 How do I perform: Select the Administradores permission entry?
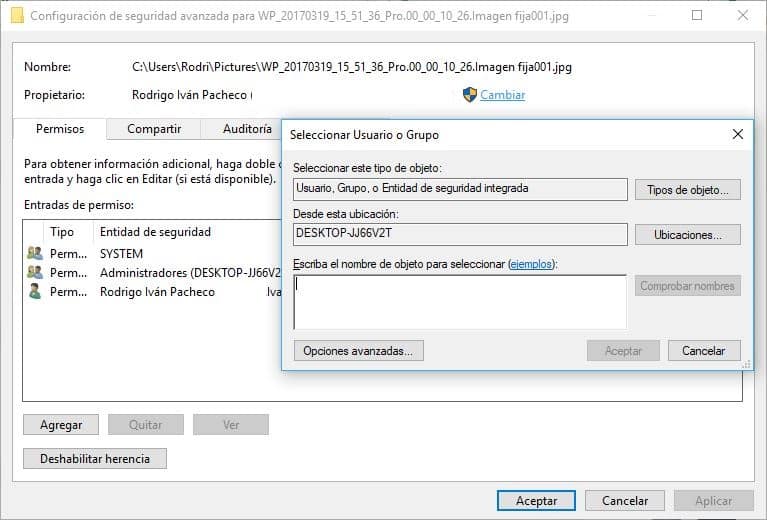click(x=153, y=272)
